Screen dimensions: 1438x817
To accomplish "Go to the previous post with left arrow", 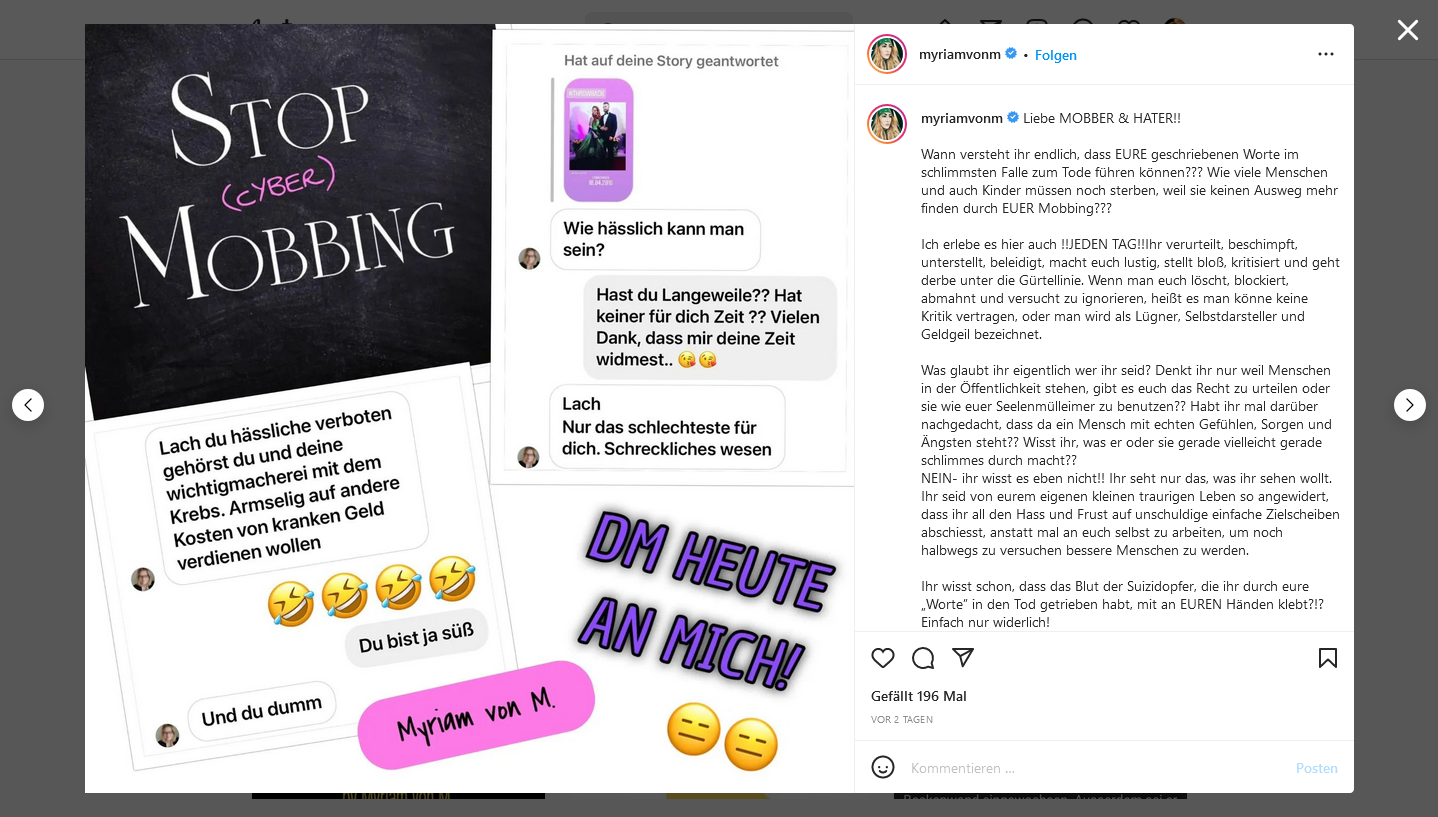I will [x=28, y=405].
